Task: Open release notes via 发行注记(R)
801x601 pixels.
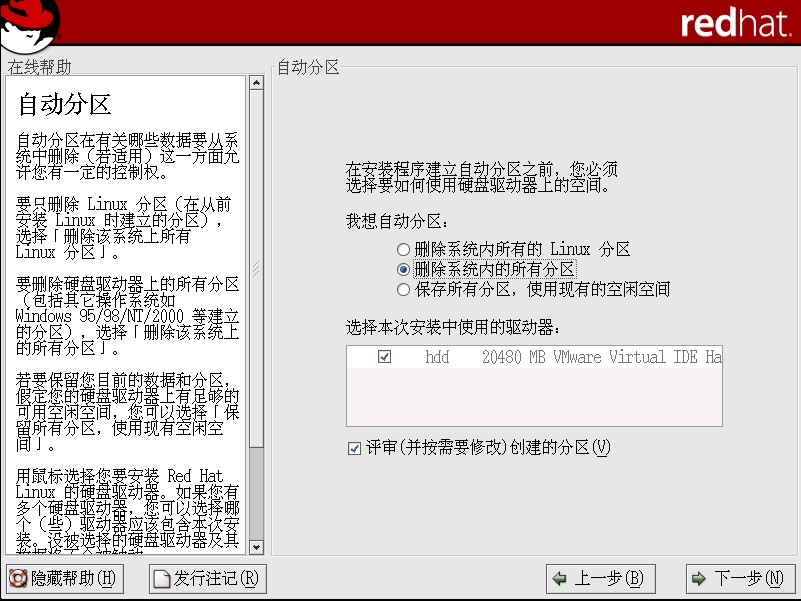Action: 208,579
